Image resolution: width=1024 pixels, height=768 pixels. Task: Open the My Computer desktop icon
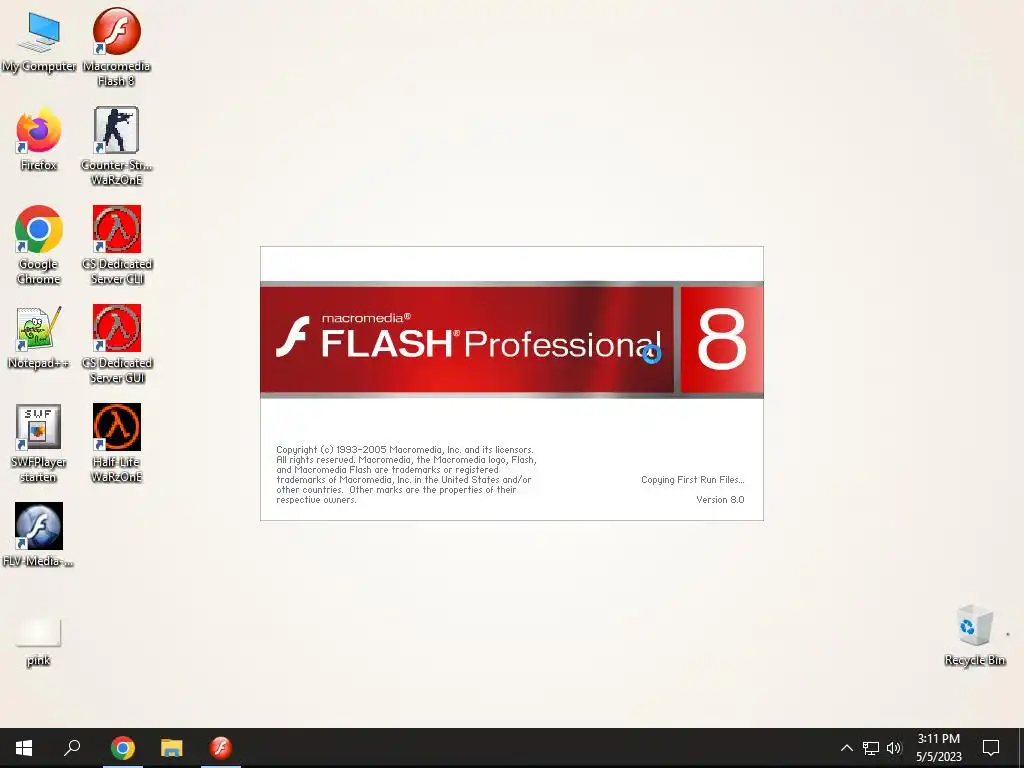(39, 40)
